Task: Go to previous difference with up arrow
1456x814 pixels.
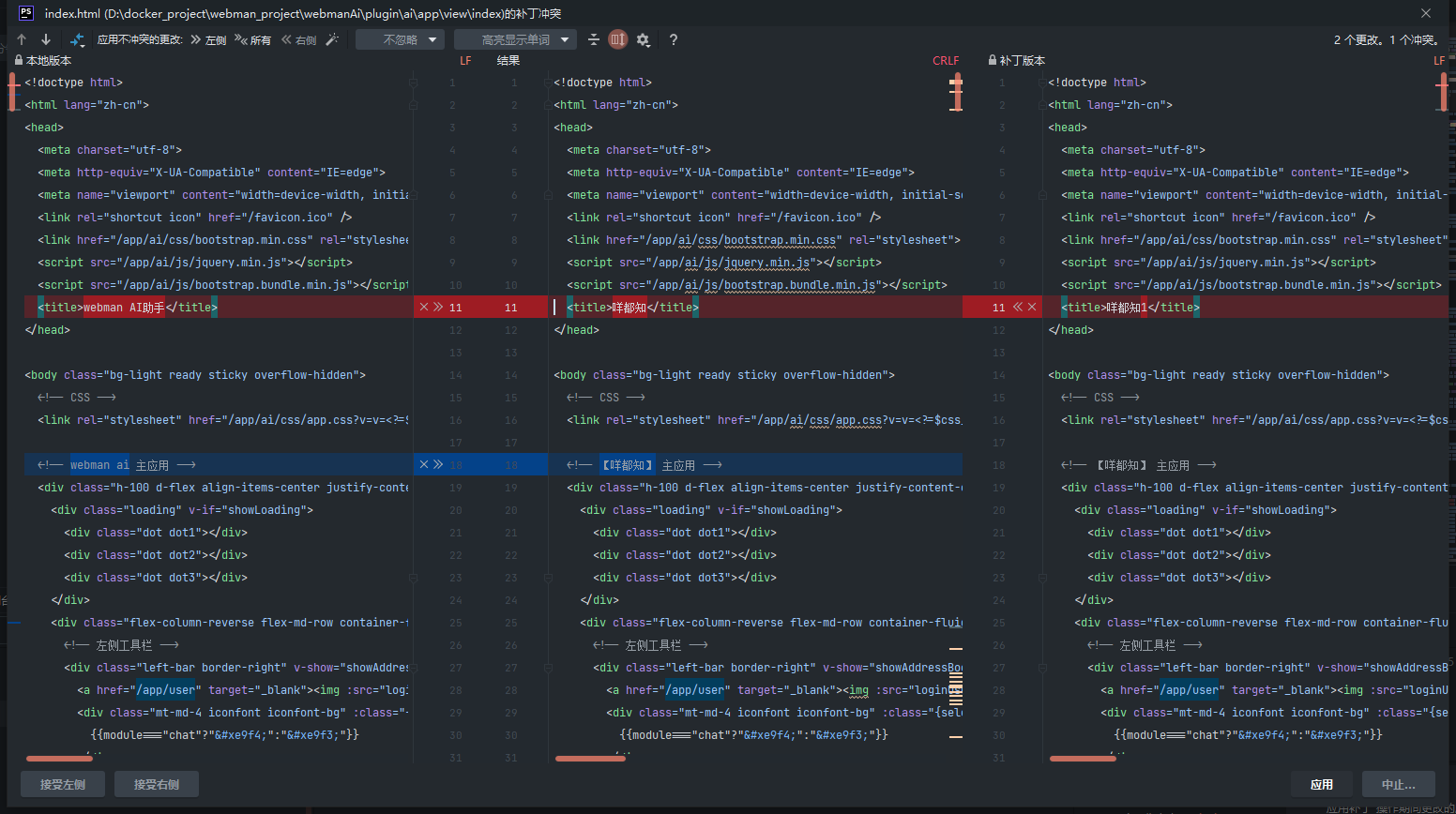Action: (22, 39)
